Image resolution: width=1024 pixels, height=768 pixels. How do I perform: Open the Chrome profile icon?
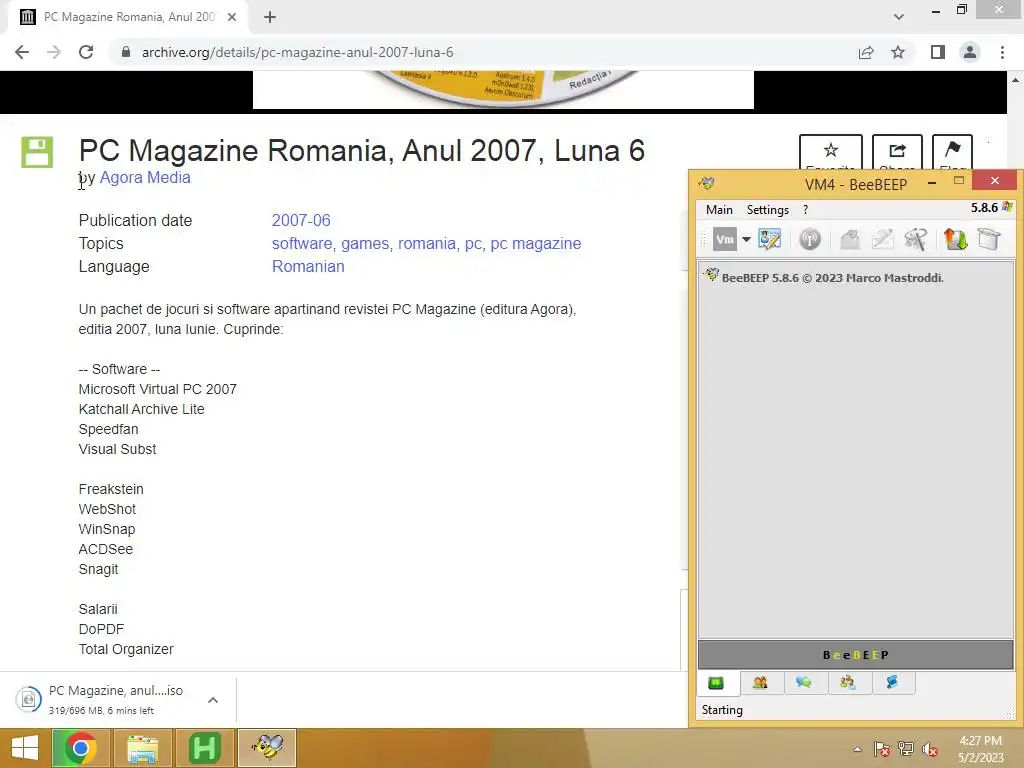click(x=970, y=52)
